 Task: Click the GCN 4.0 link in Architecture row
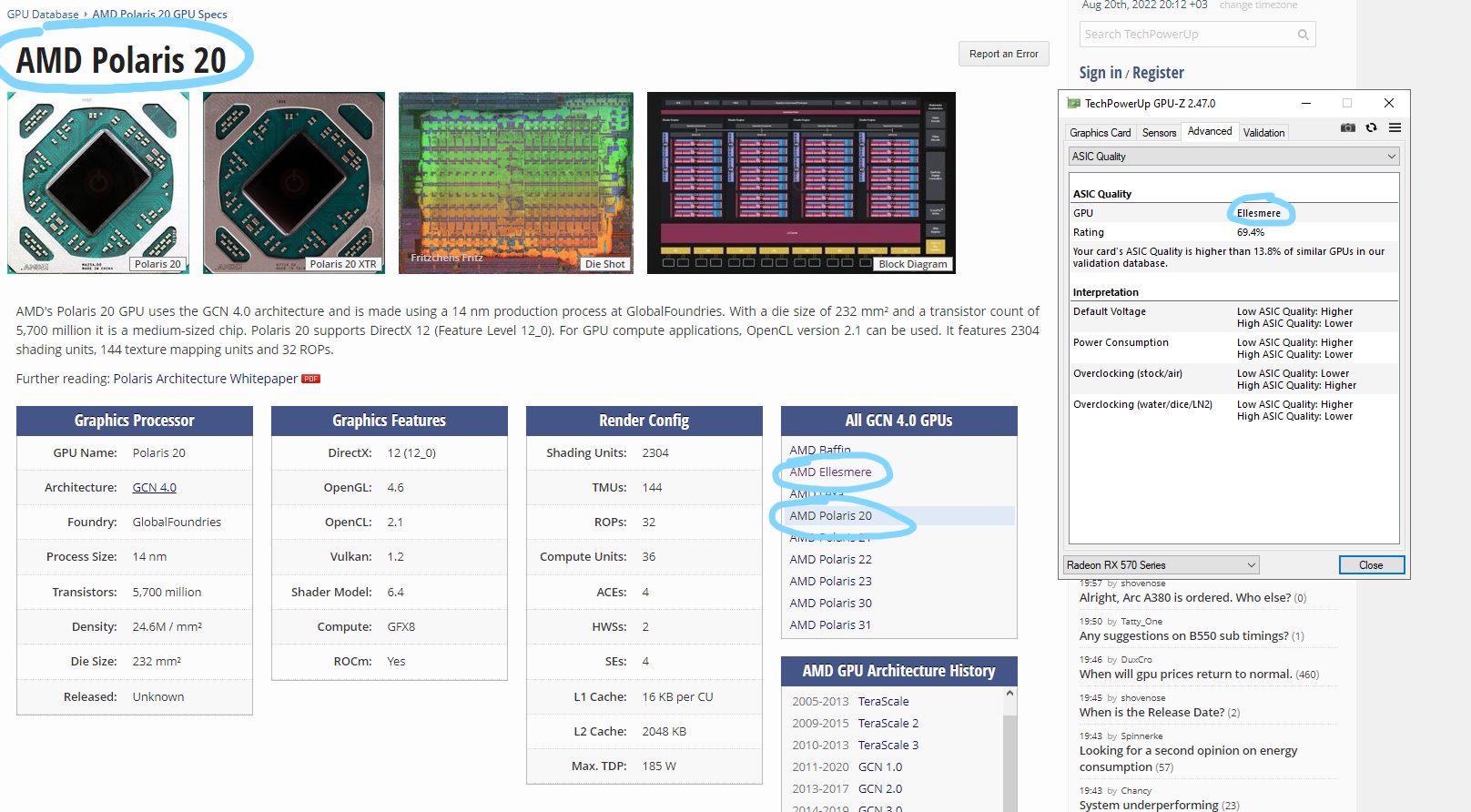click(155, 488)
